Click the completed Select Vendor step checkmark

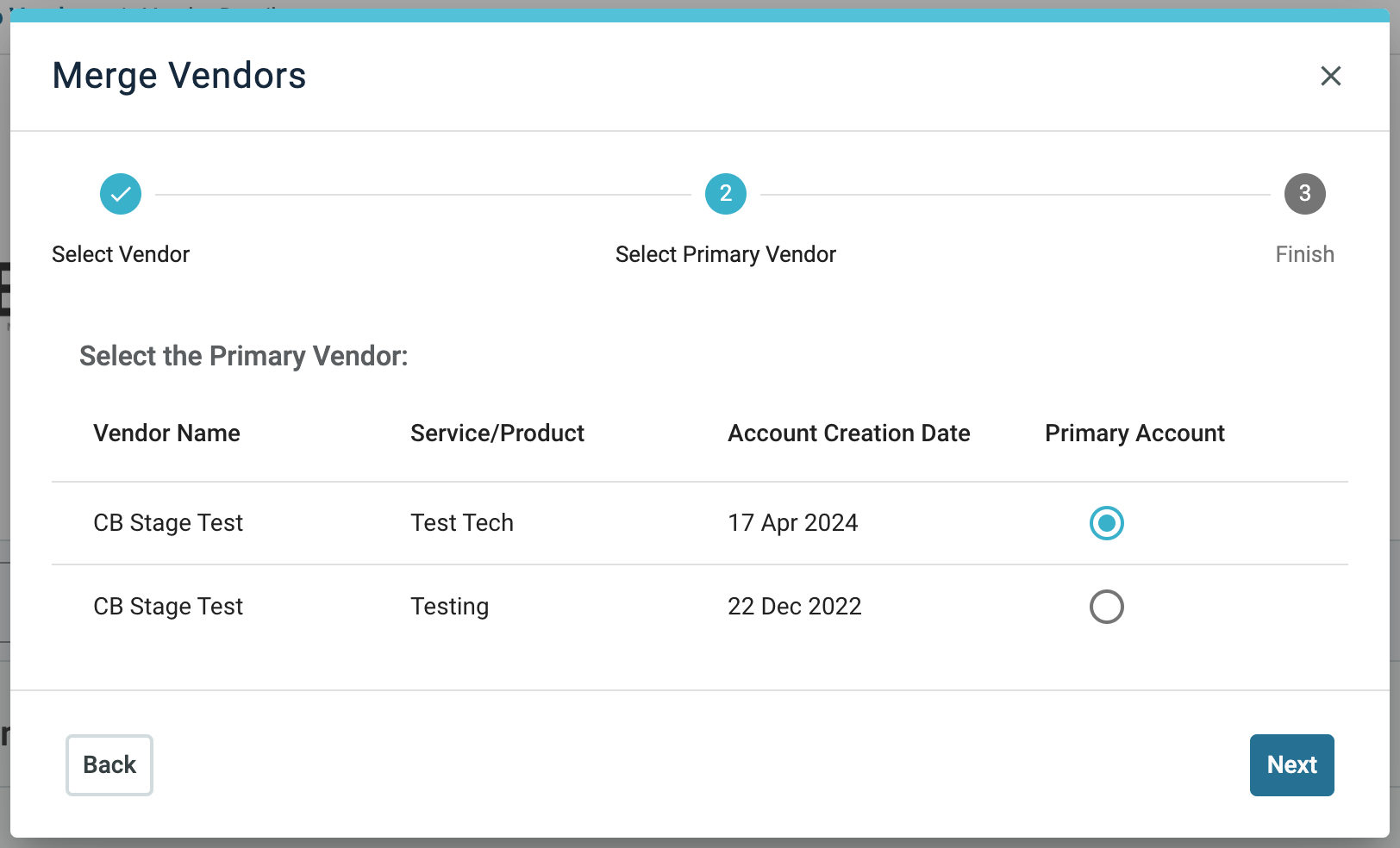point(121,194)
